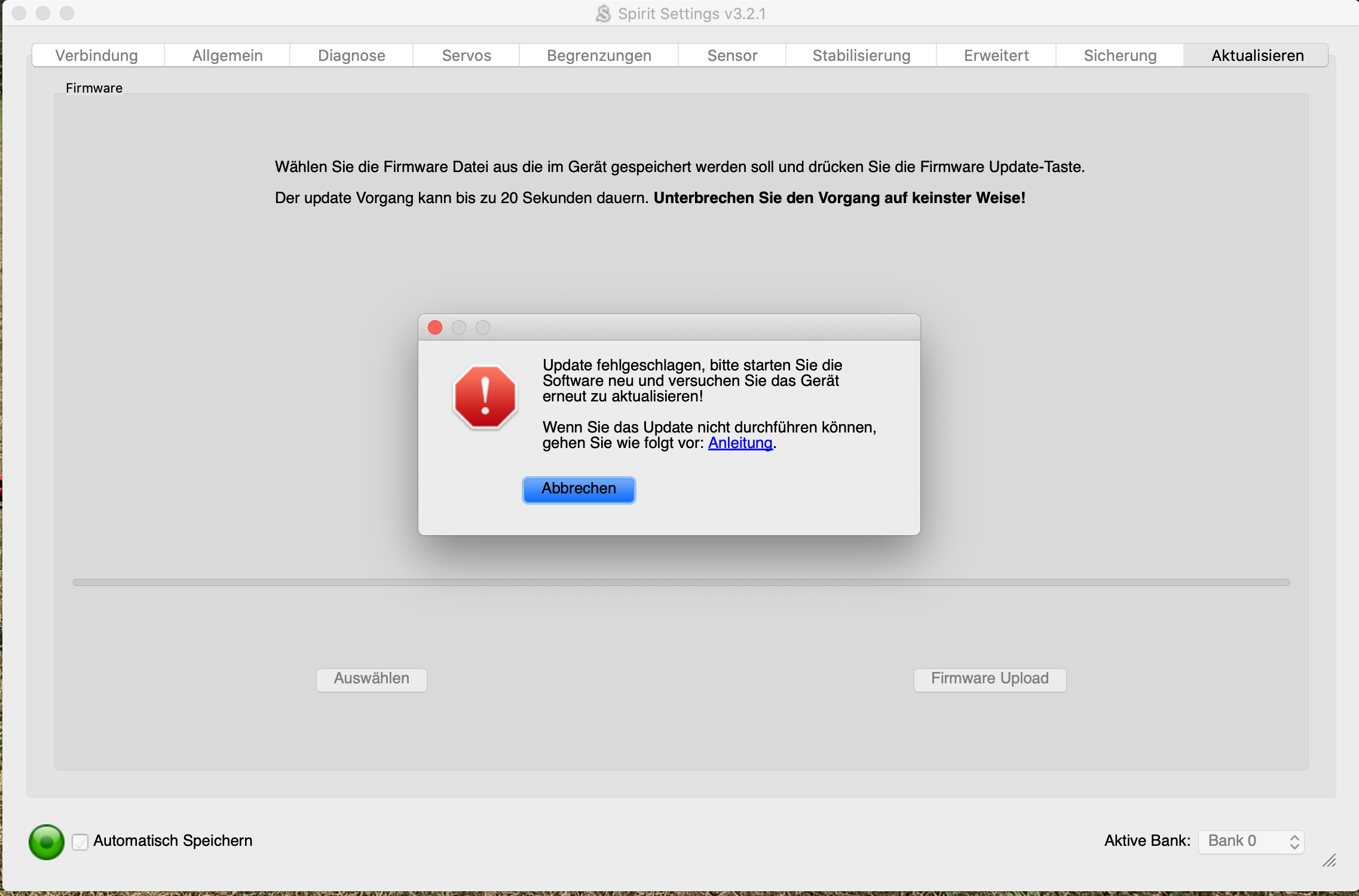Viewport: 1359px width, 896px height.
Task: Click the firmware update progress bar
Action: (x=681, y=582)
